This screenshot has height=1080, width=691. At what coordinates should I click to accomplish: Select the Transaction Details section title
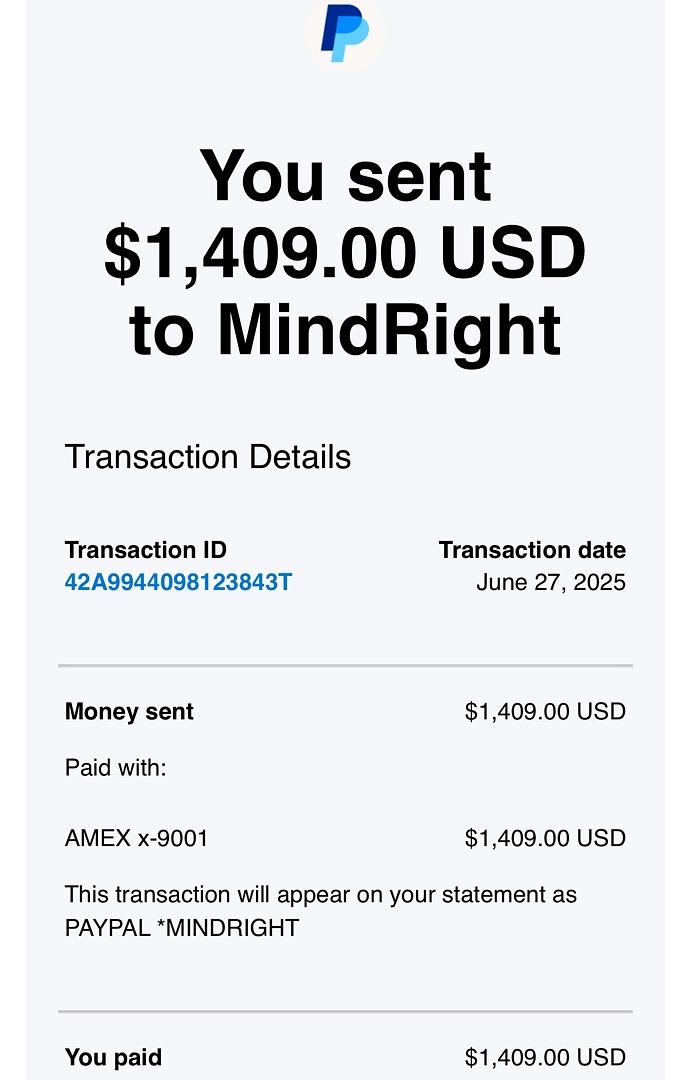[208, 457]
